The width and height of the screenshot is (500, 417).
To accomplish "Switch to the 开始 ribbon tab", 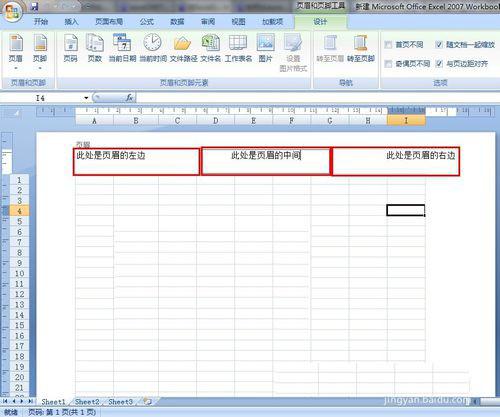I will 41,22.
